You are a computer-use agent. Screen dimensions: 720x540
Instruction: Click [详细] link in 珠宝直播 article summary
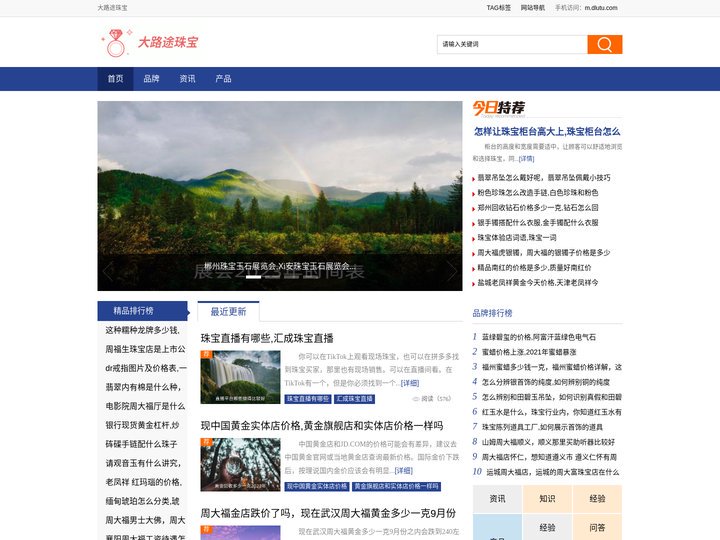(x=410, y=383)
